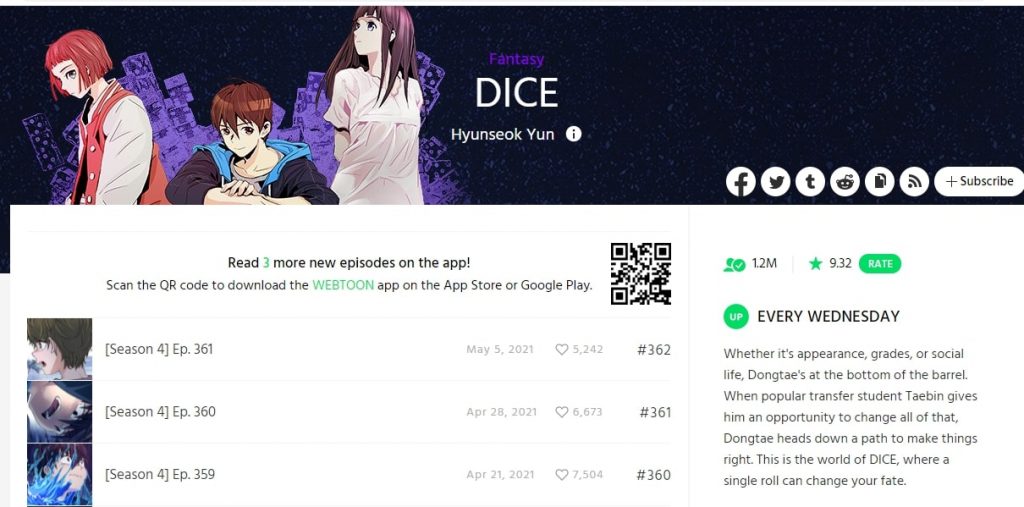Viewport: 1024px width, 507px height.
Task: Share the series on Reddit
Action: [845, 182]
